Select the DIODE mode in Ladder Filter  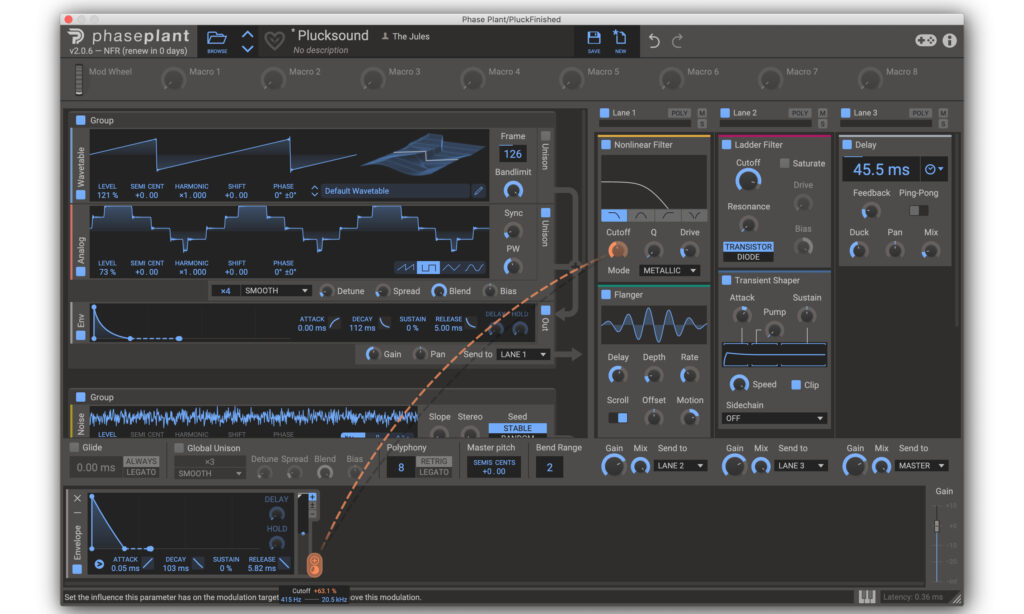click(748, 257)
